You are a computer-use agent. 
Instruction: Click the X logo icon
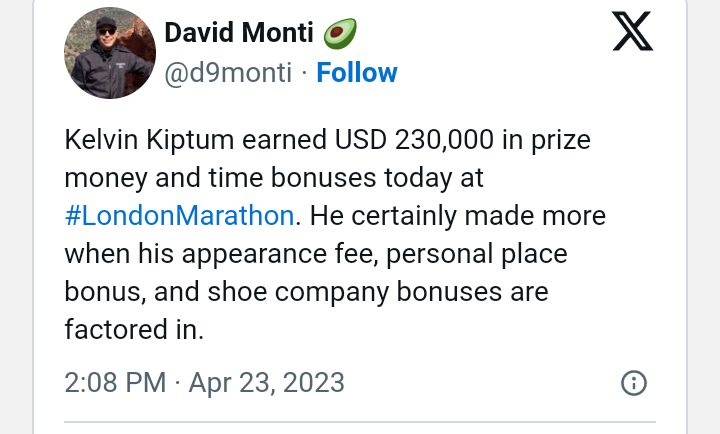[632, 33]
